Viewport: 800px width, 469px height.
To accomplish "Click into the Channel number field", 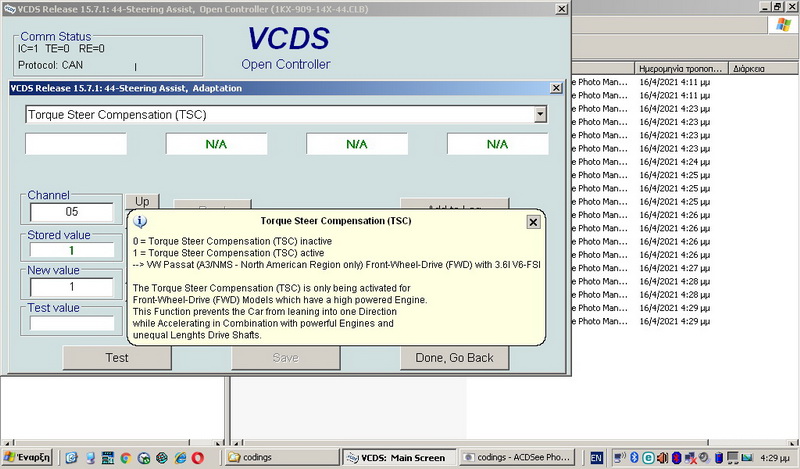I will click(x=72, y=212).
